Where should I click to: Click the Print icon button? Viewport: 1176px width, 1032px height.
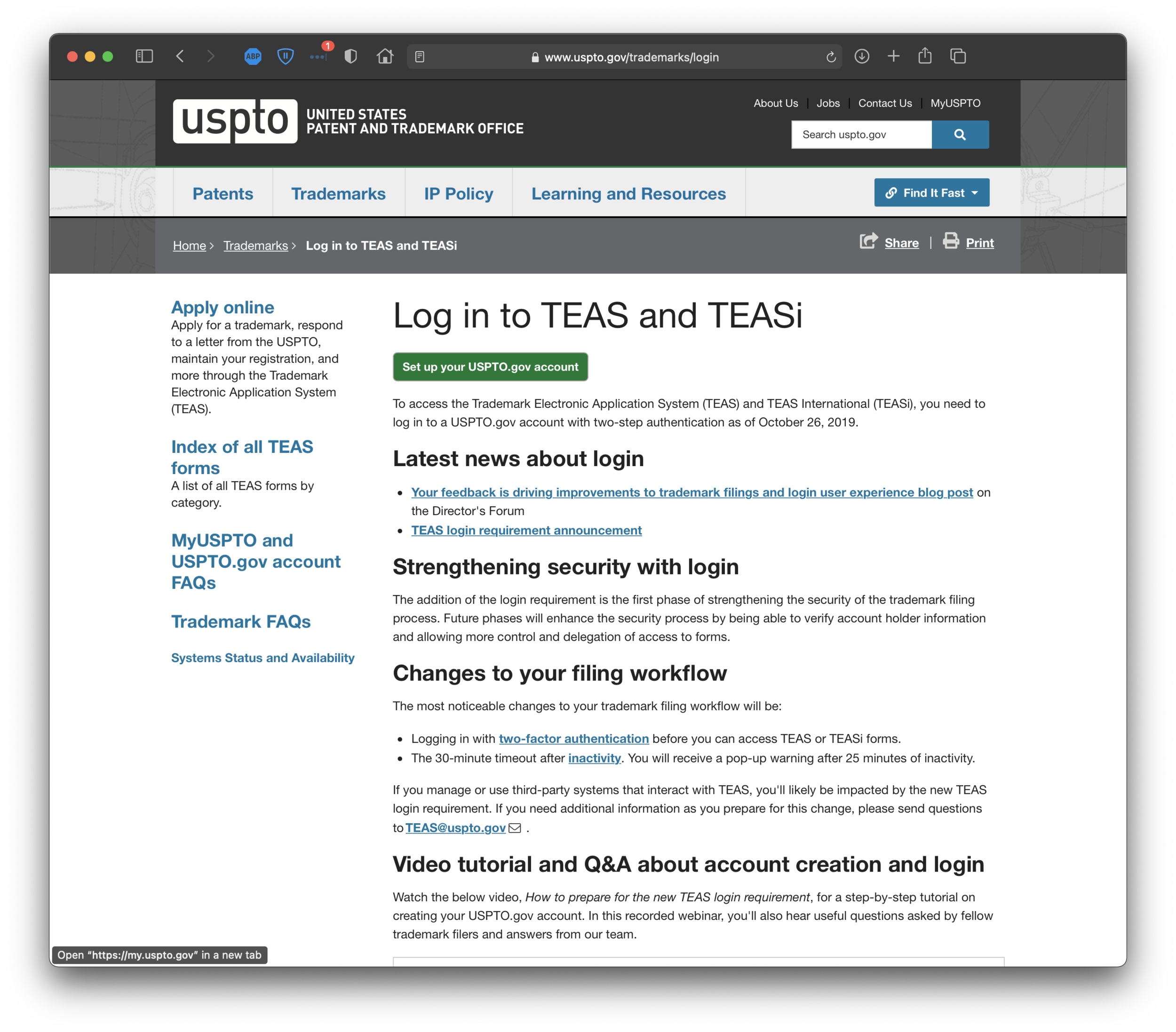pos(951,242)
